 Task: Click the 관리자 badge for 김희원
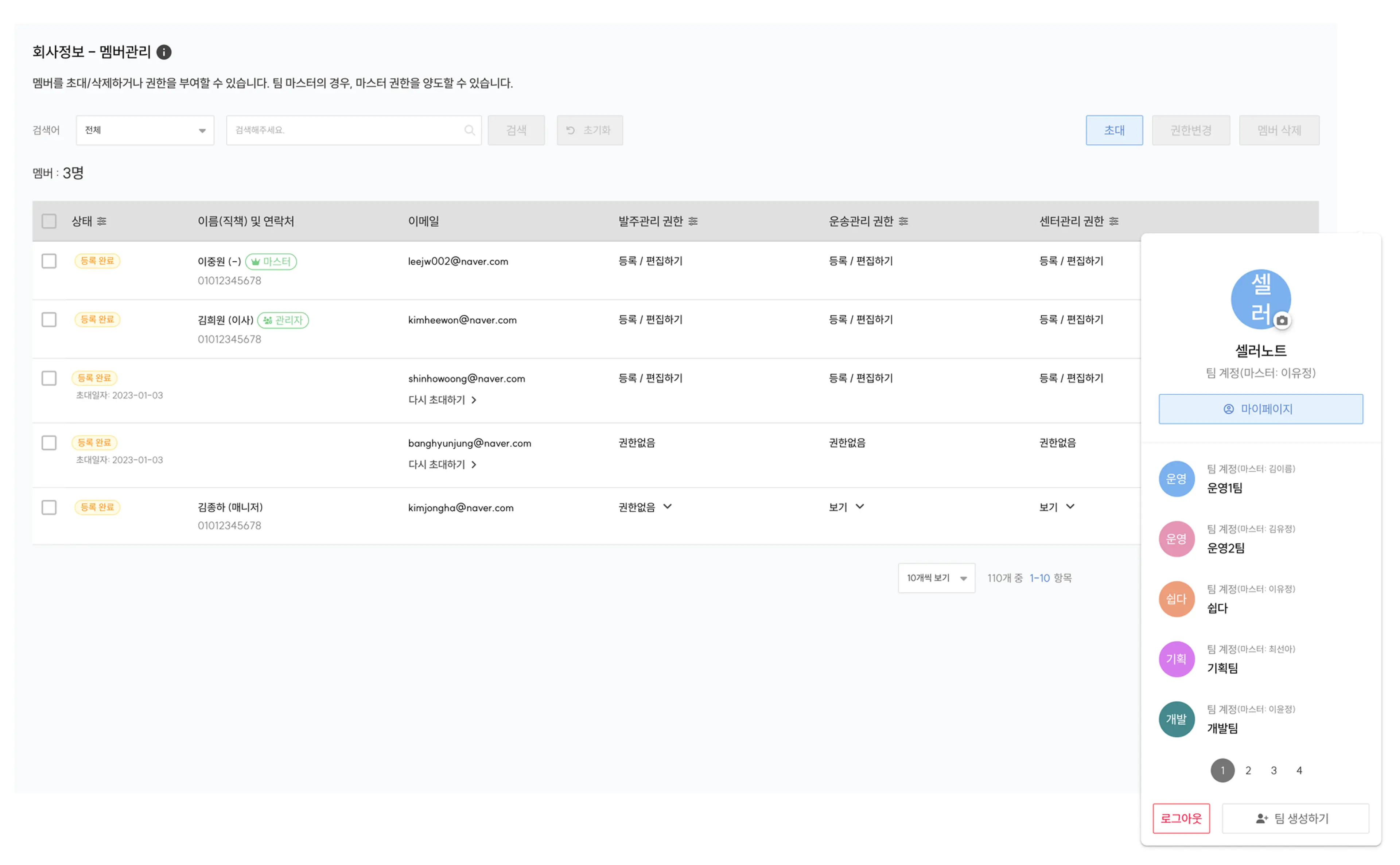coord(283,320)
